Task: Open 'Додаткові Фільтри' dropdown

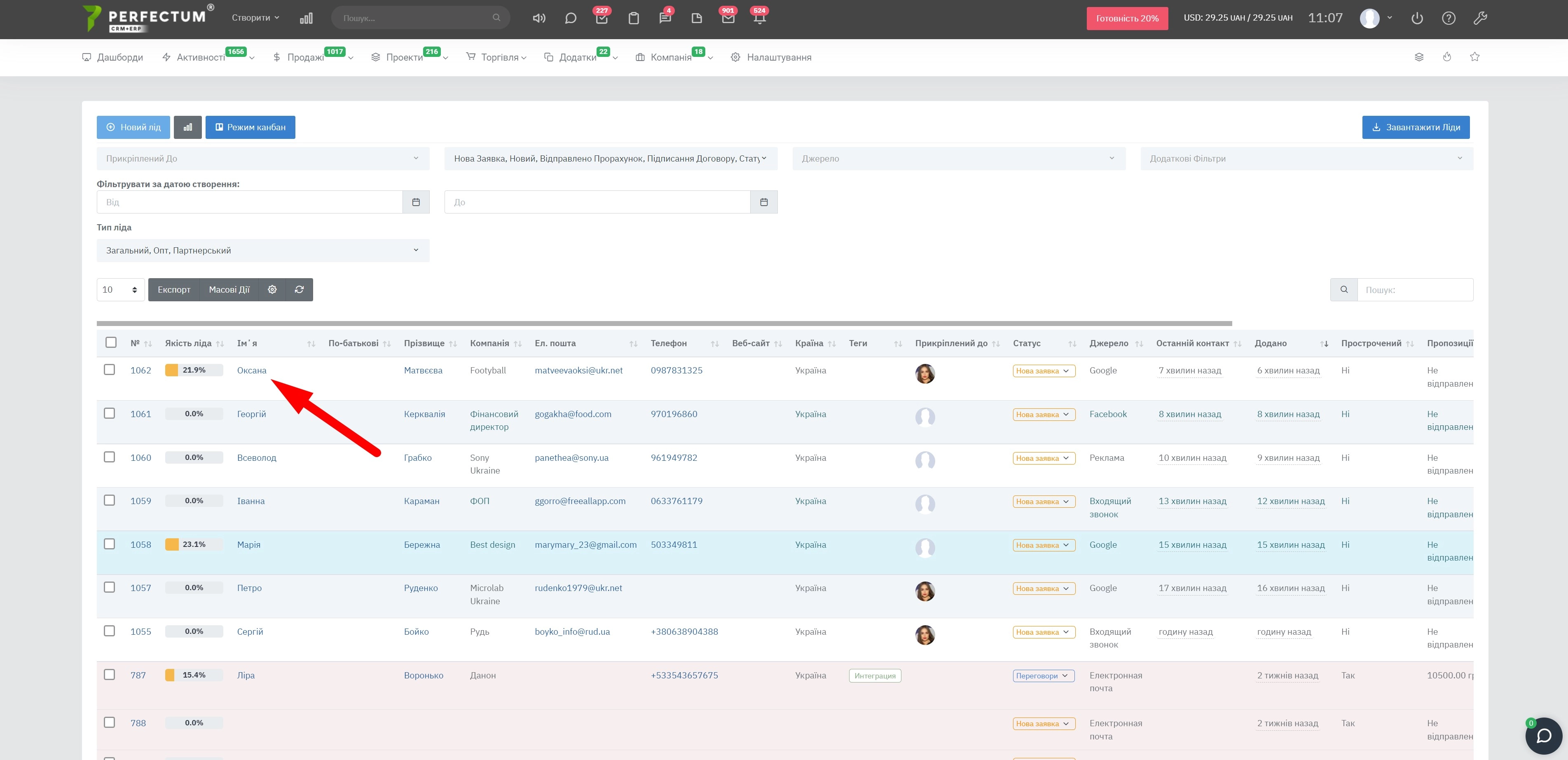Action: coord(1307,158)
